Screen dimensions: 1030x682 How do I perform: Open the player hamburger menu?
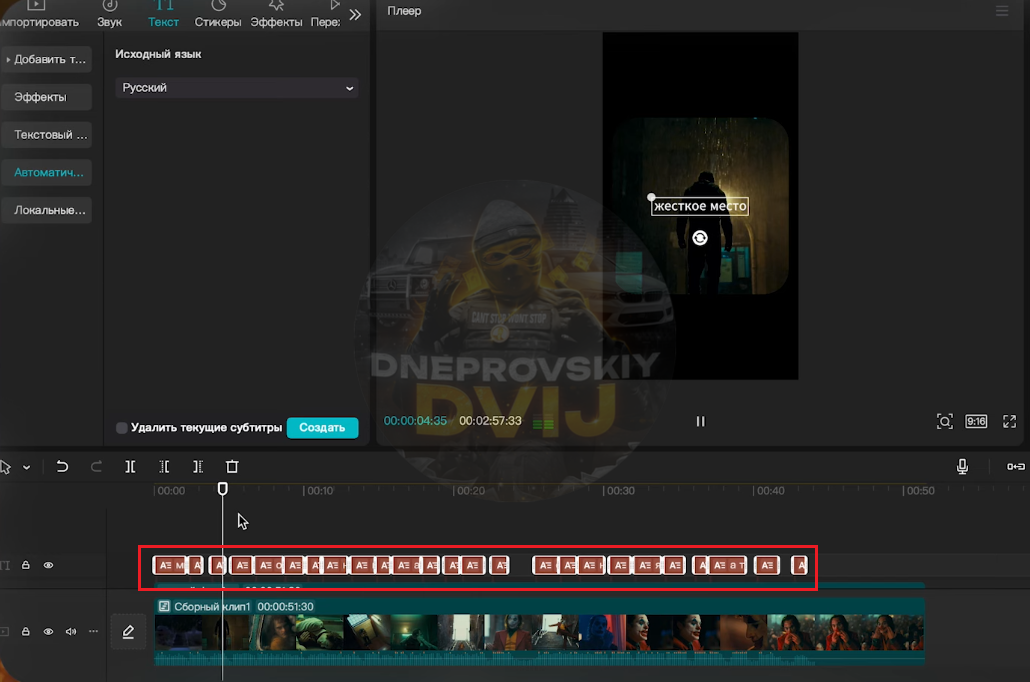click(x=1002, y=11)
